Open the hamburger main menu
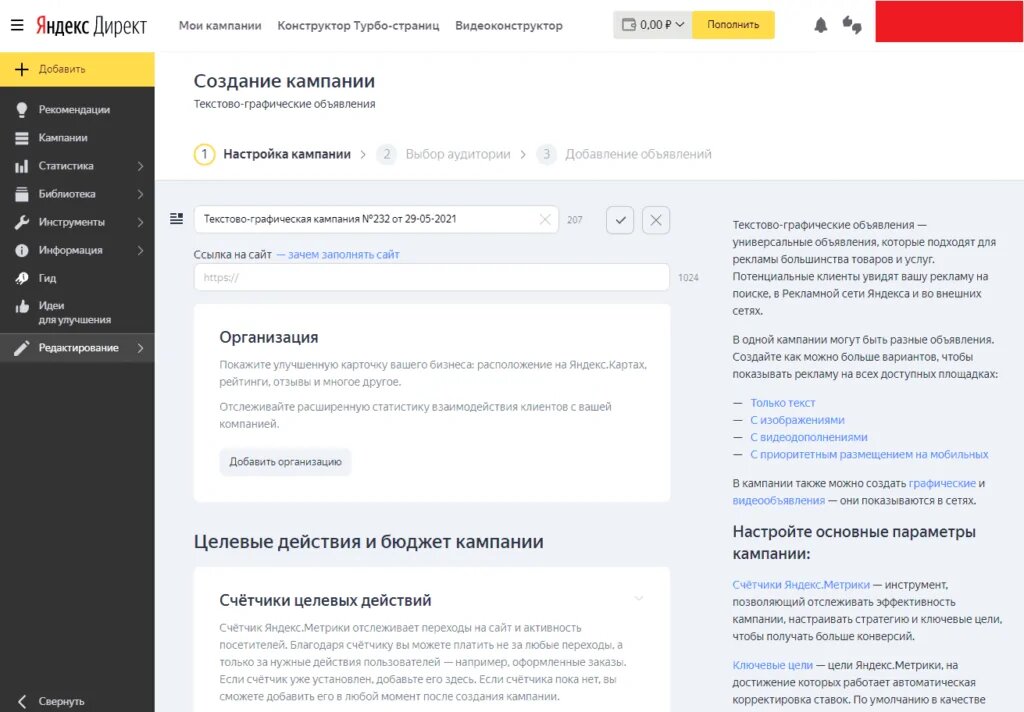Viewport: 1024px width, 712px height. coord(17,25)
